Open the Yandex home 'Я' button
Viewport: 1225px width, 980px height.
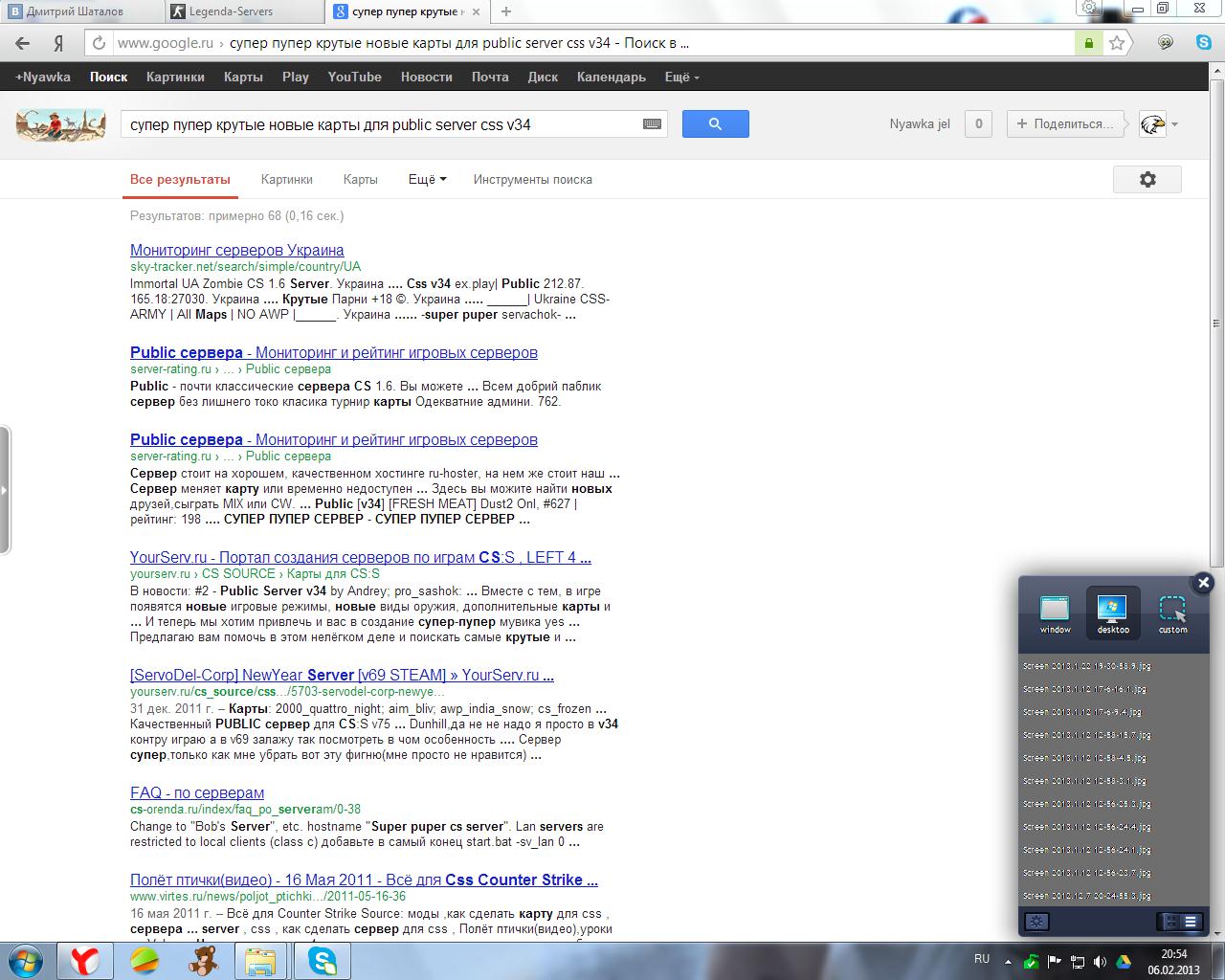pos(58,43)
